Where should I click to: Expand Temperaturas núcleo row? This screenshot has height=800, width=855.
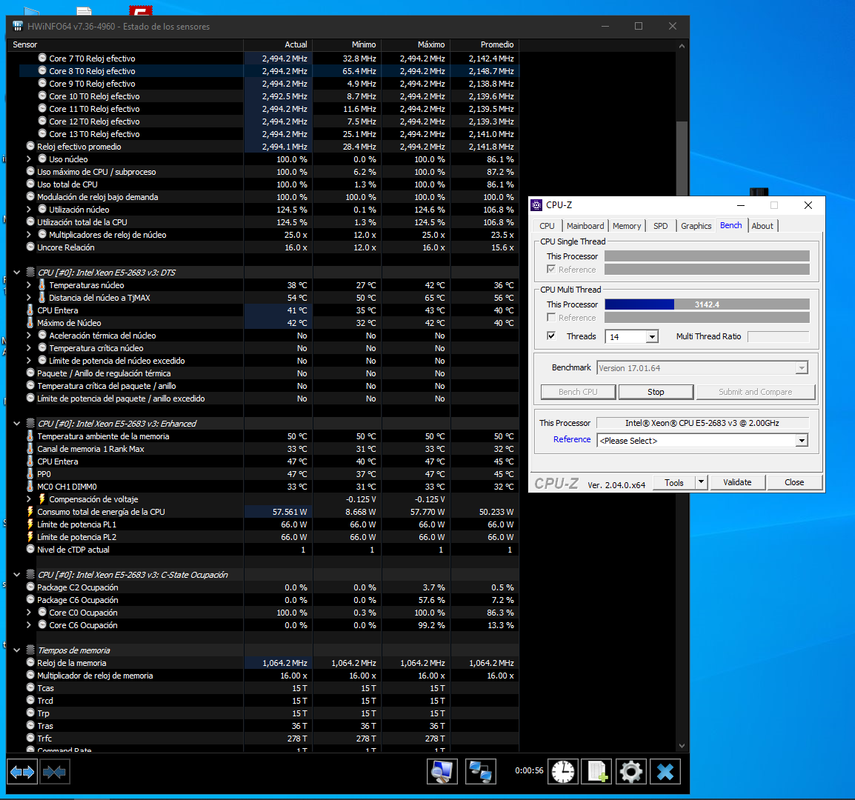(29, 285)
